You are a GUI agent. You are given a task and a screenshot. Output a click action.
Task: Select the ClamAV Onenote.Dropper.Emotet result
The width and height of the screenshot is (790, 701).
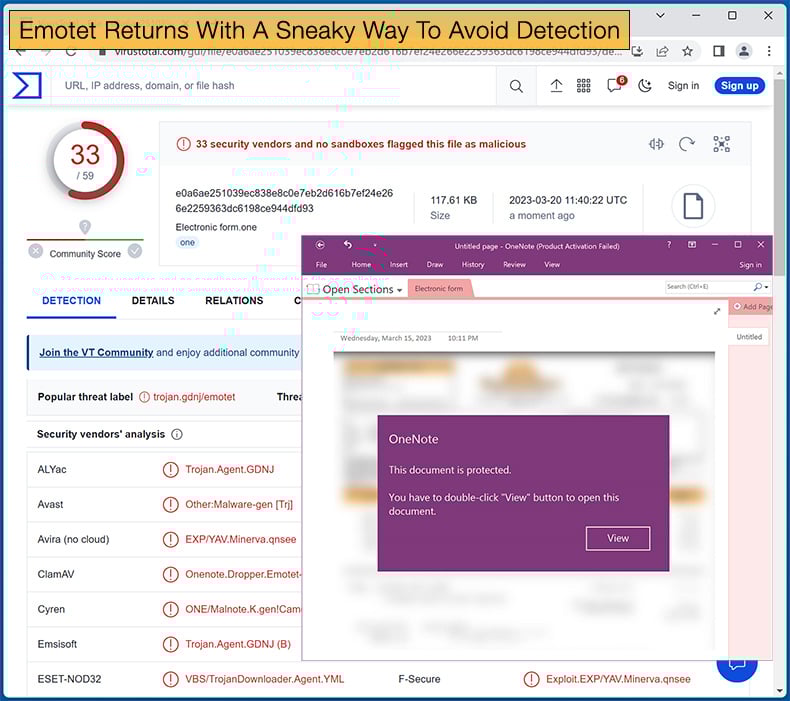click(243, 574)
